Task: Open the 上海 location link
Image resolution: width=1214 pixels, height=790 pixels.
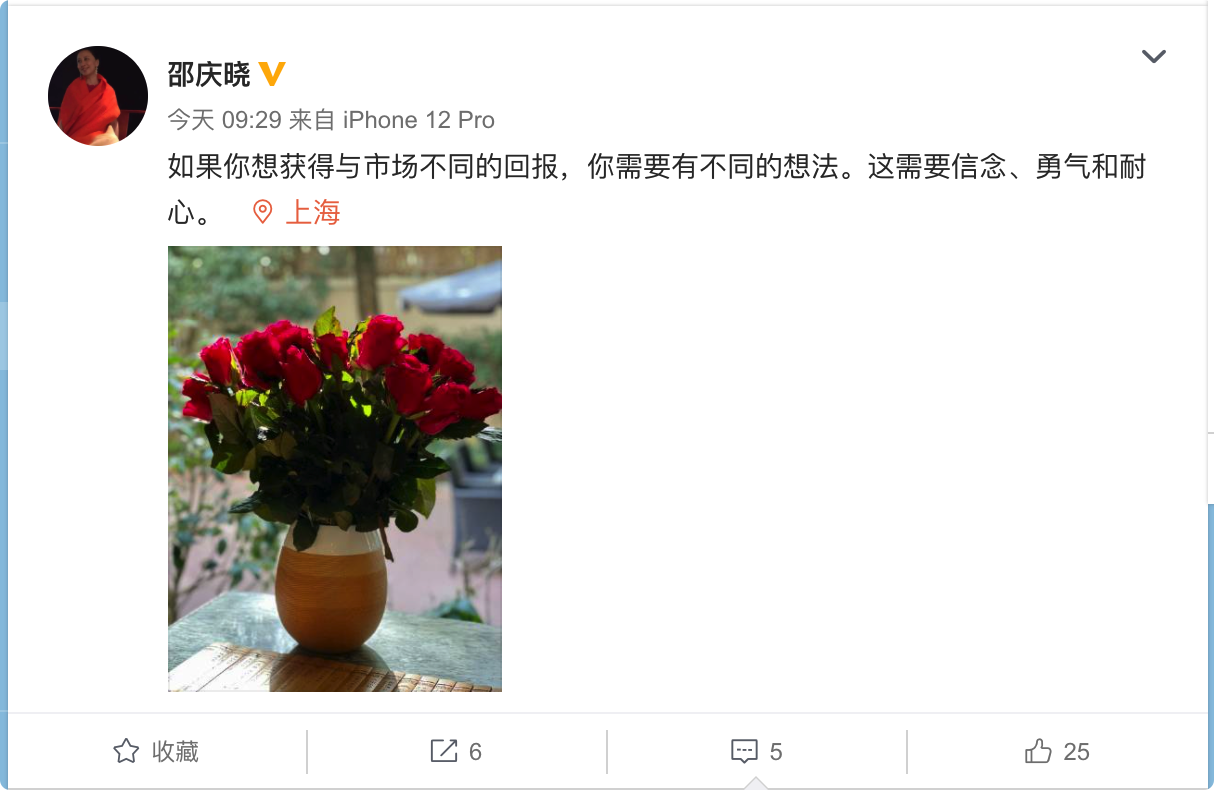Action: click(313, 212)
